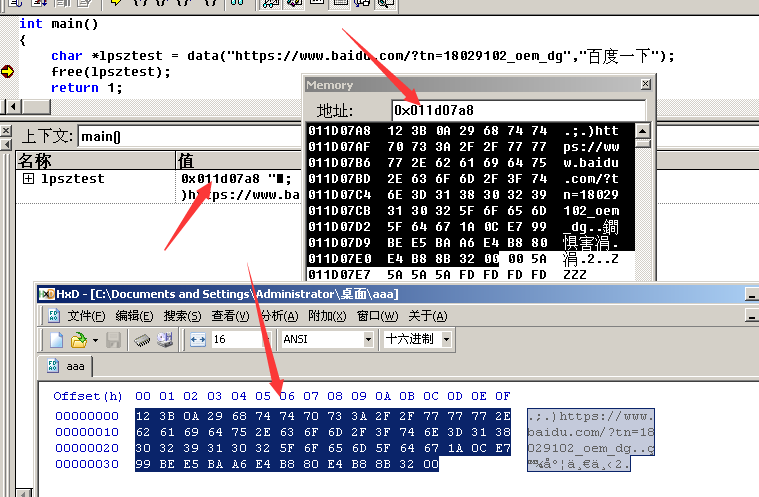This screenshot has width=759, height=497.
Task: Click the code editor horizontal scrollbar thumb
Action: click(x=36, y=106)
